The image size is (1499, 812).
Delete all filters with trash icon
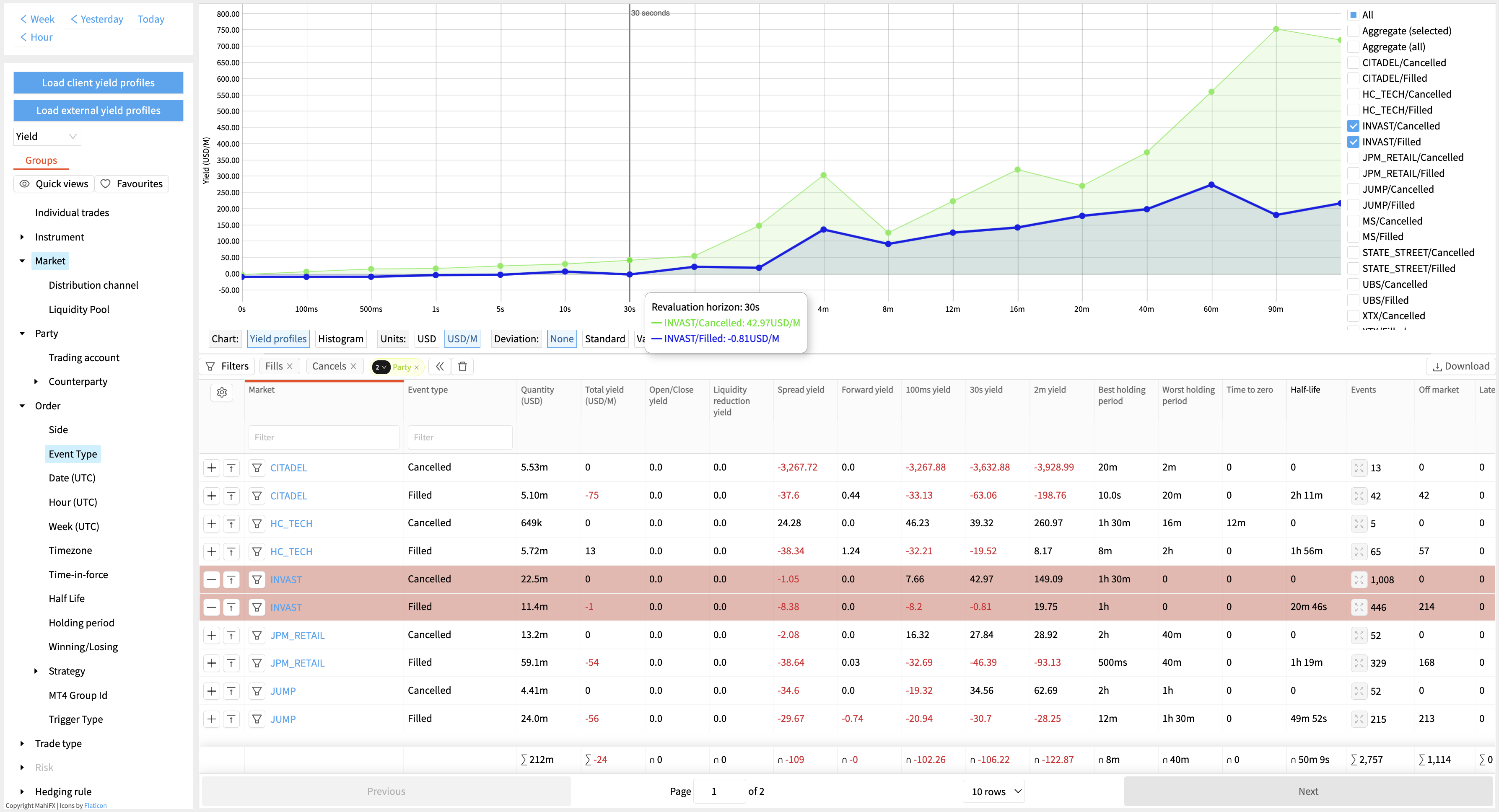tap(463, 367)
